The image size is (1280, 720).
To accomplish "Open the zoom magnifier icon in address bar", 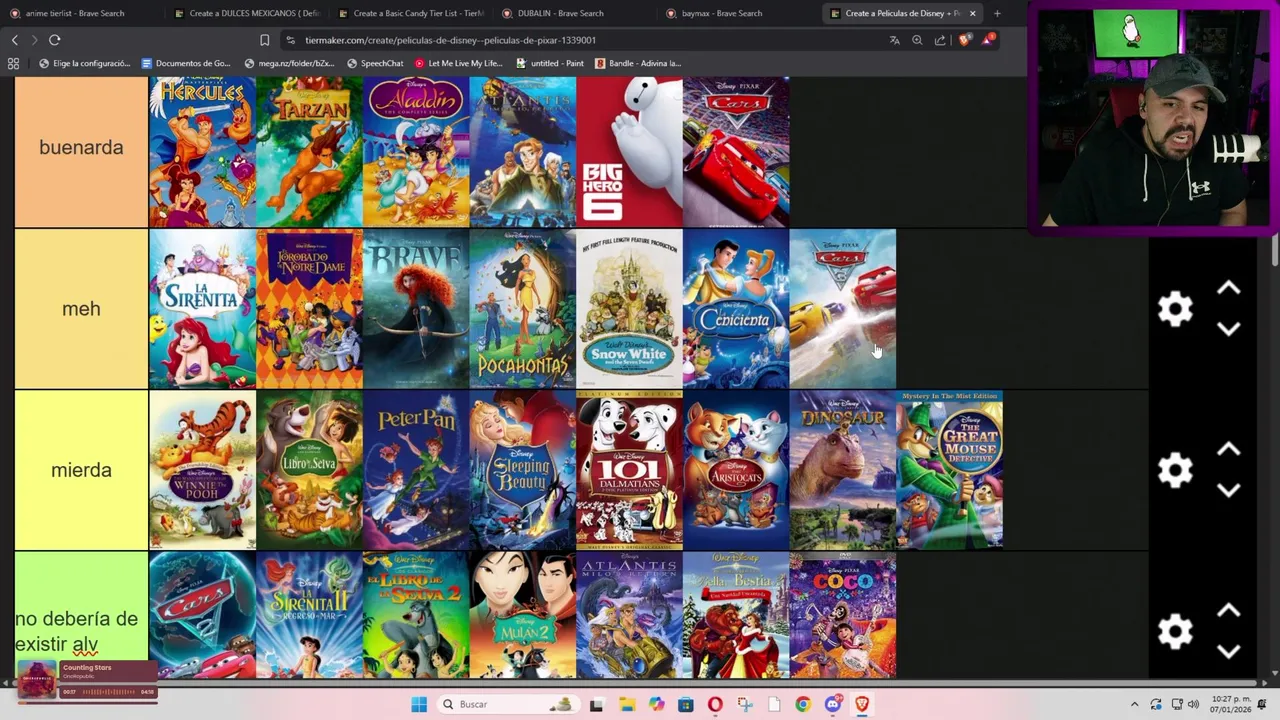I will 917,40.
